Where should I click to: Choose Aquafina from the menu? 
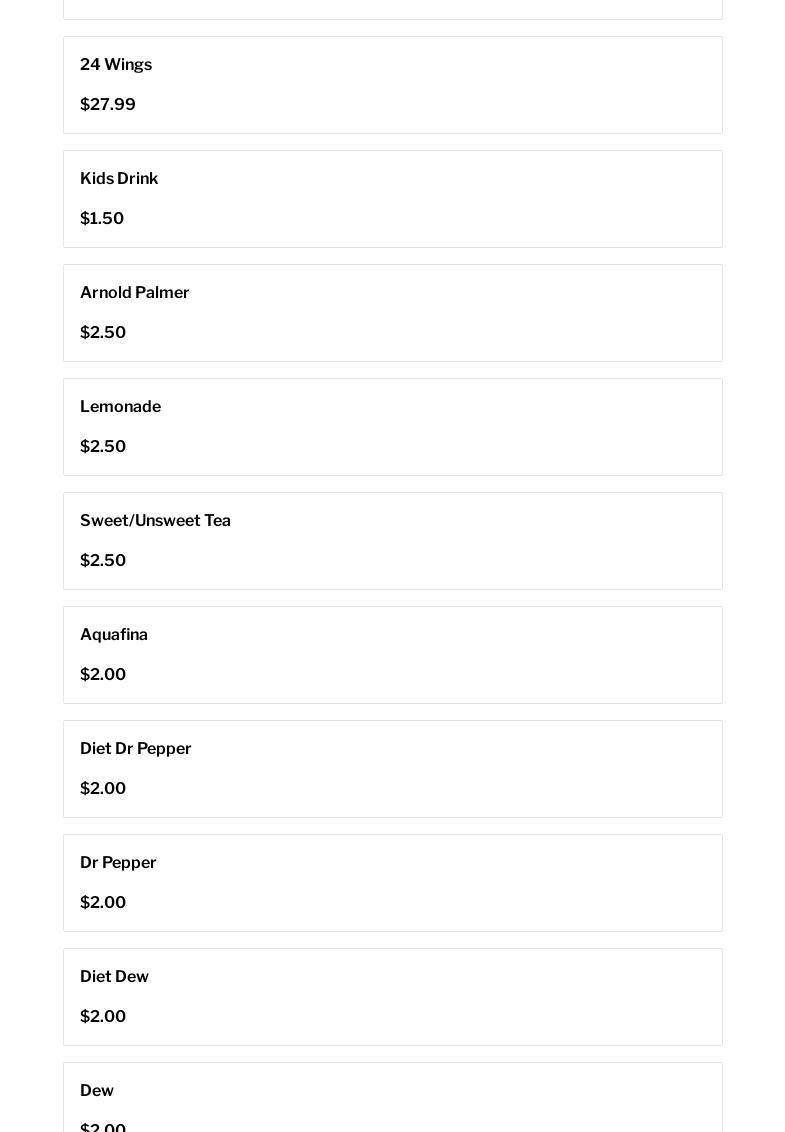(x=114, y=635)
